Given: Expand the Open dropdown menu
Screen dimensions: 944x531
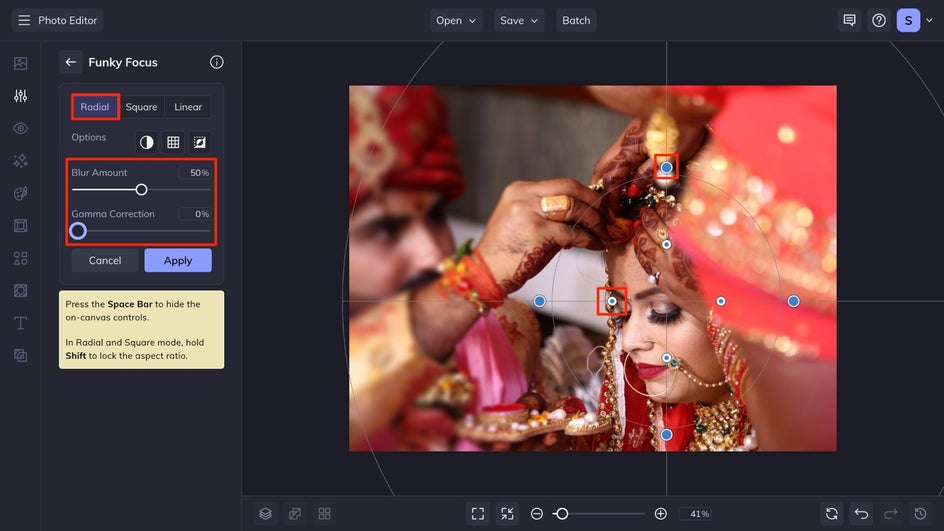Looking at the screenshot, I should pos(456,20).
